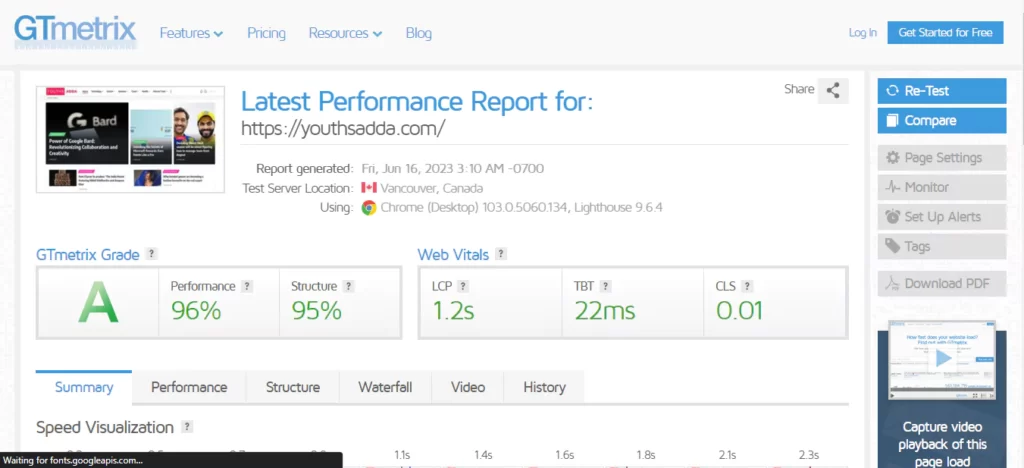Click Get Started for Free button

click(945, 33)
